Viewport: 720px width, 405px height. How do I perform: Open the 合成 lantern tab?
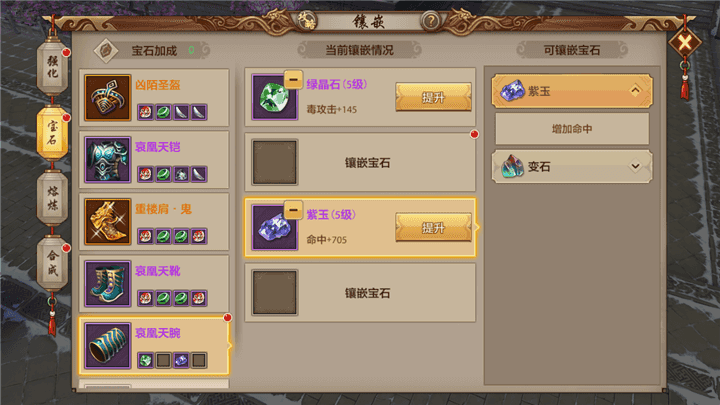click(x=52, y=263)
